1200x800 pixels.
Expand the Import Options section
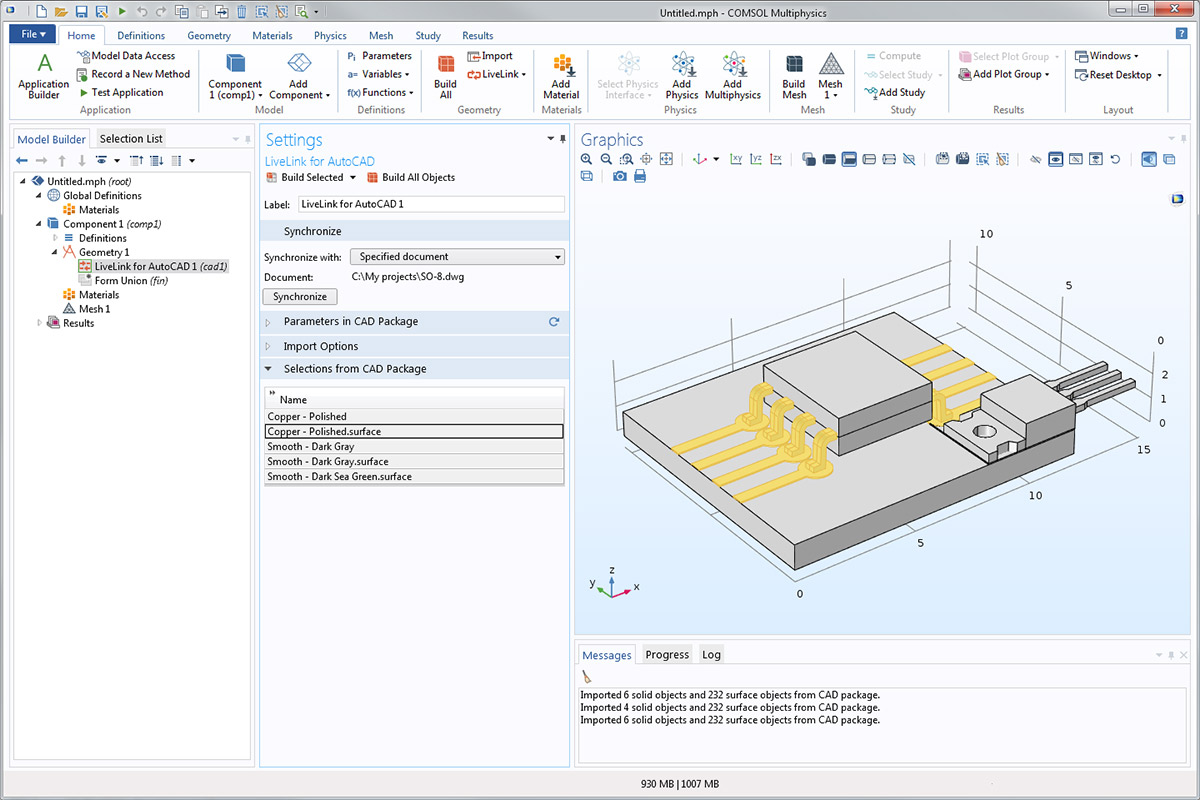tap(320, 346)
